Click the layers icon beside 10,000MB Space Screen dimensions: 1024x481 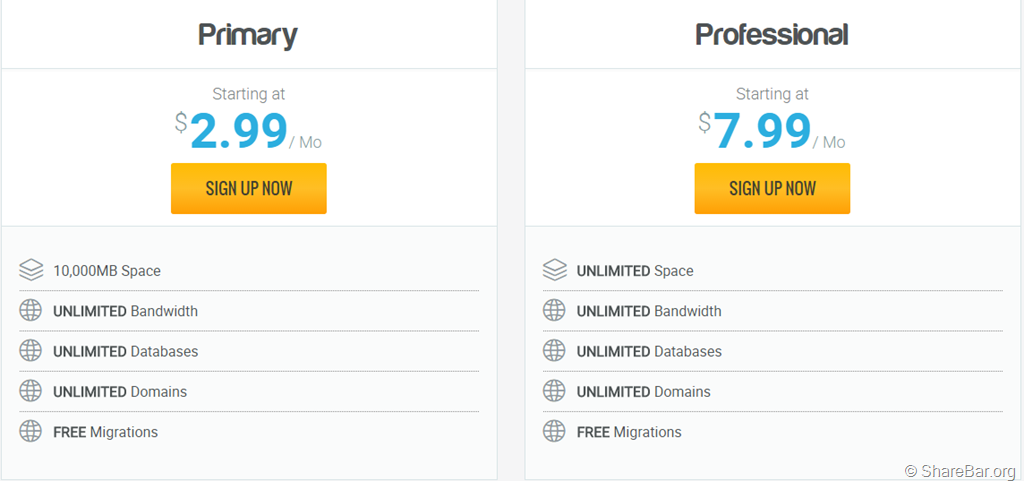(31, 270)
